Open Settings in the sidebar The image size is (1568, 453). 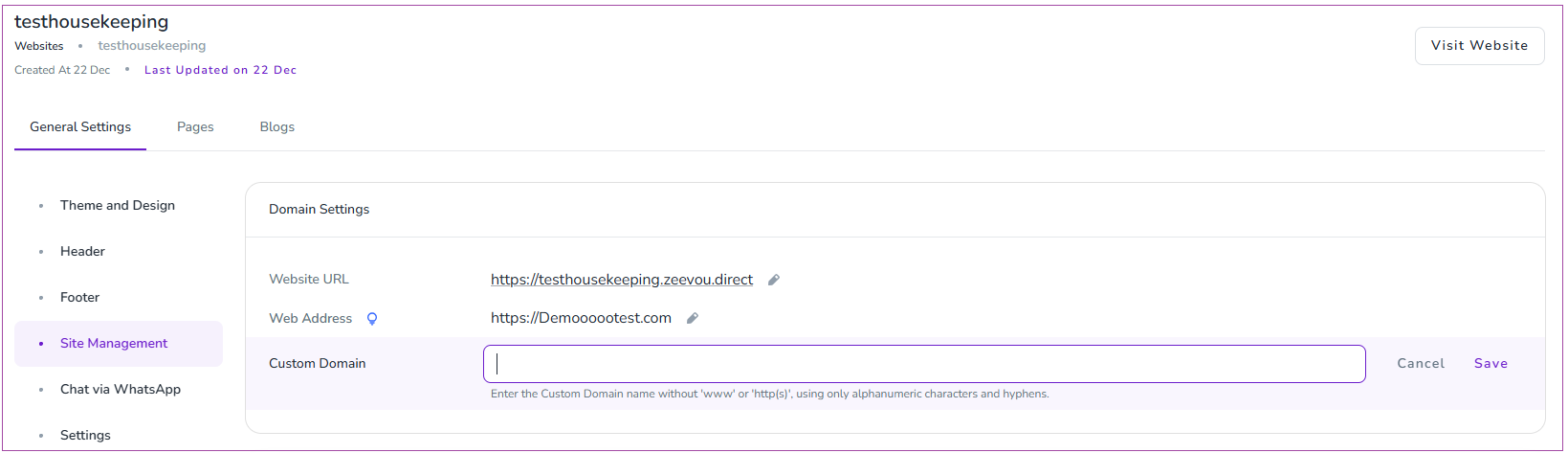point(85,435)
